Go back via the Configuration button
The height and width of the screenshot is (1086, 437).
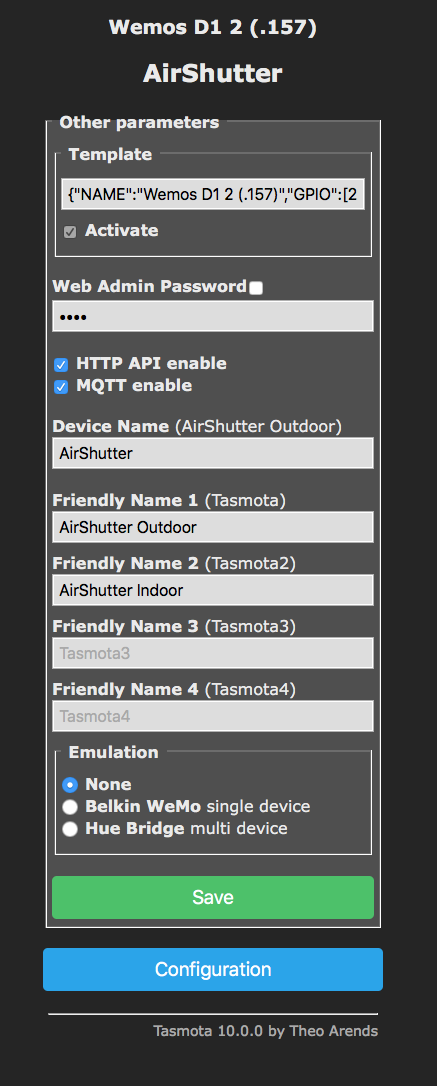point(213,970)
